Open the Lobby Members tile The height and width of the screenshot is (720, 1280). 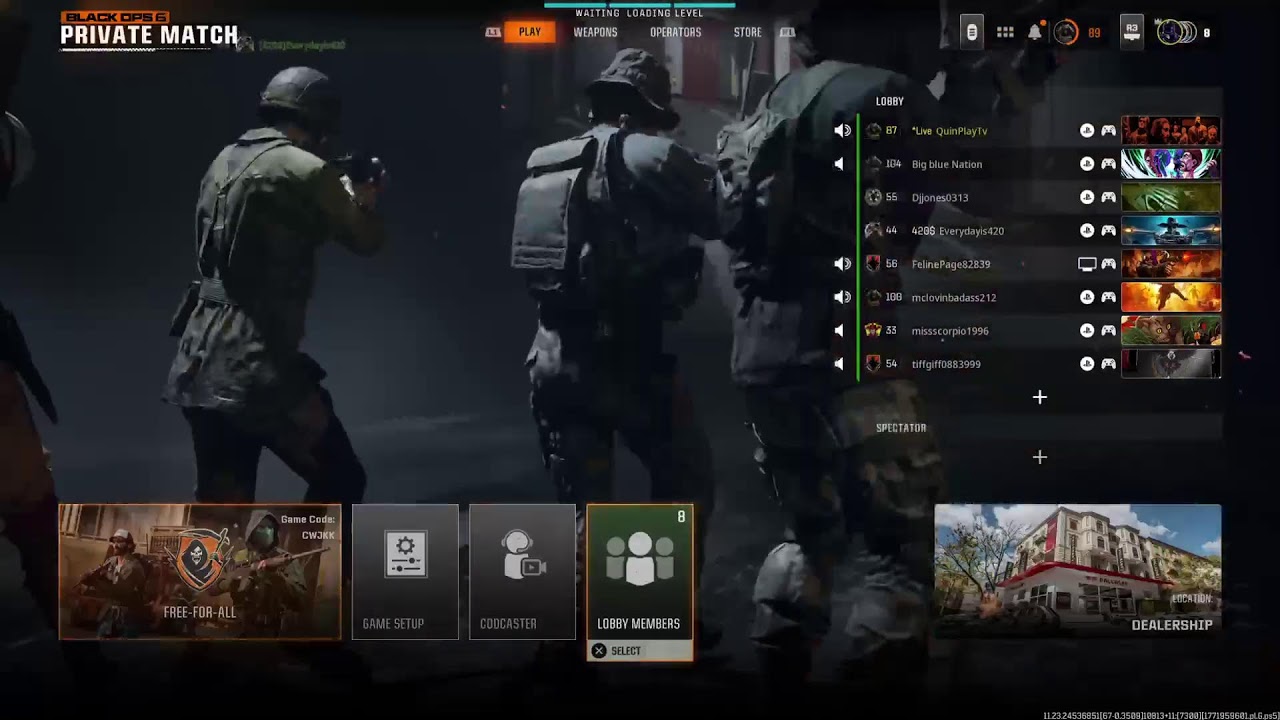point(640,572)
